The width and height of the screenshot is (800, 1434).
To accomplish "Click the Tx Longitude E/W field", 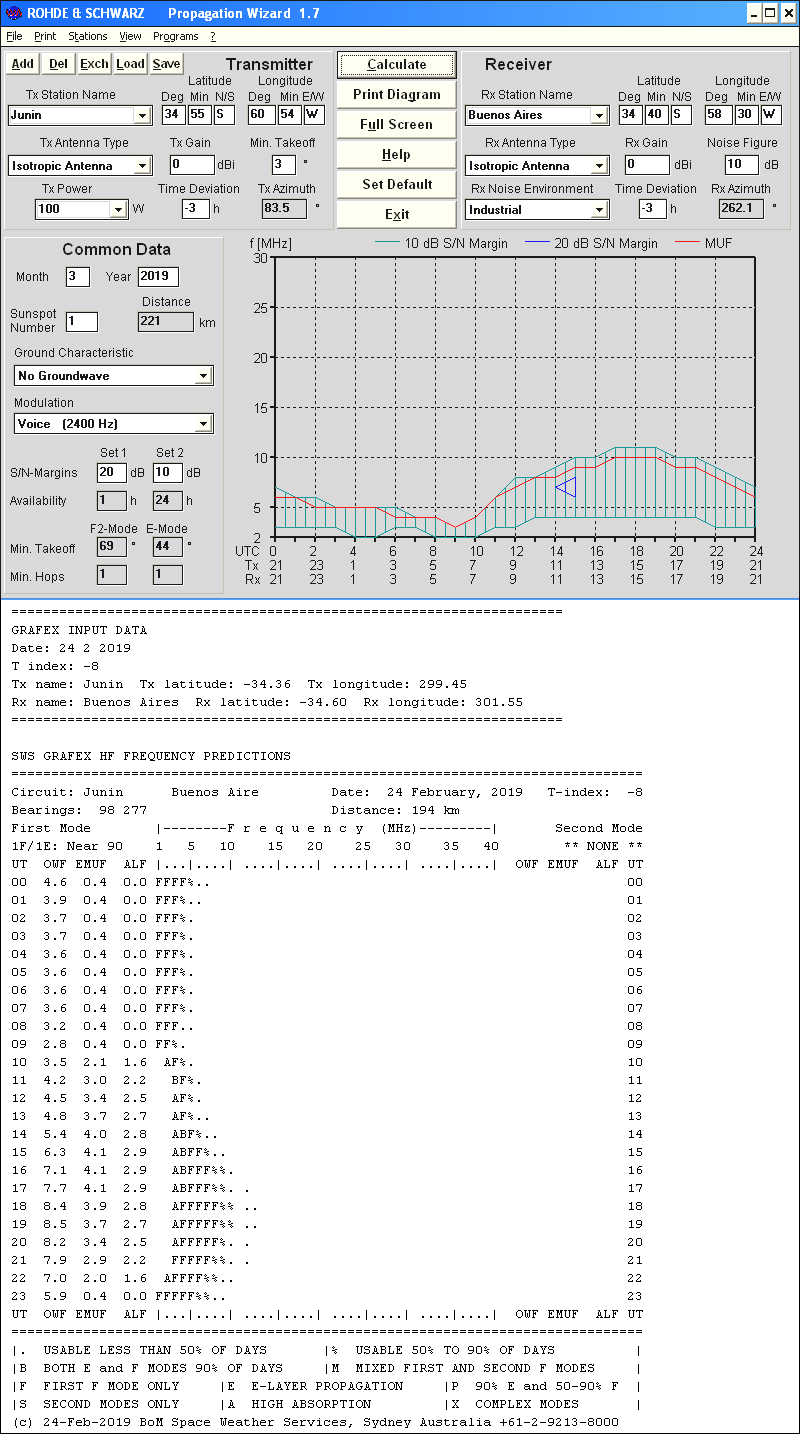I will 314,114.
